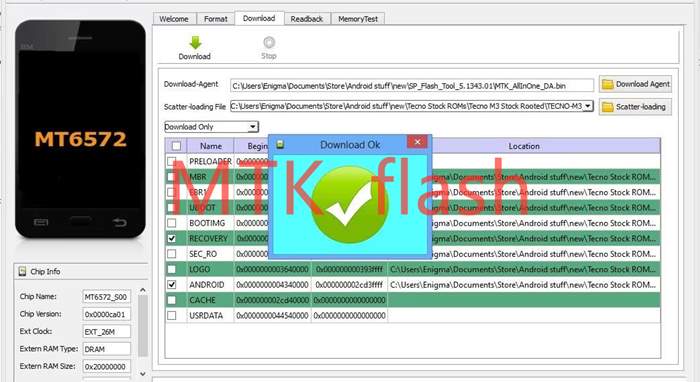
Task: Open the Download Only mode dropdown
Action: [211, 127]
